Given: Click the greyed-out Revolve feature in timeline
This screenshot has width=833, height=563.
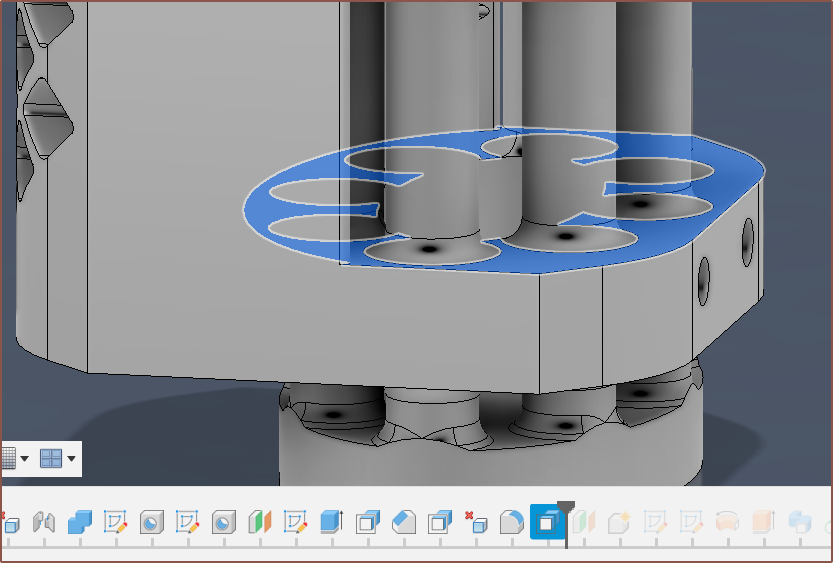Looking at the screenshot, I should [727, 522].
